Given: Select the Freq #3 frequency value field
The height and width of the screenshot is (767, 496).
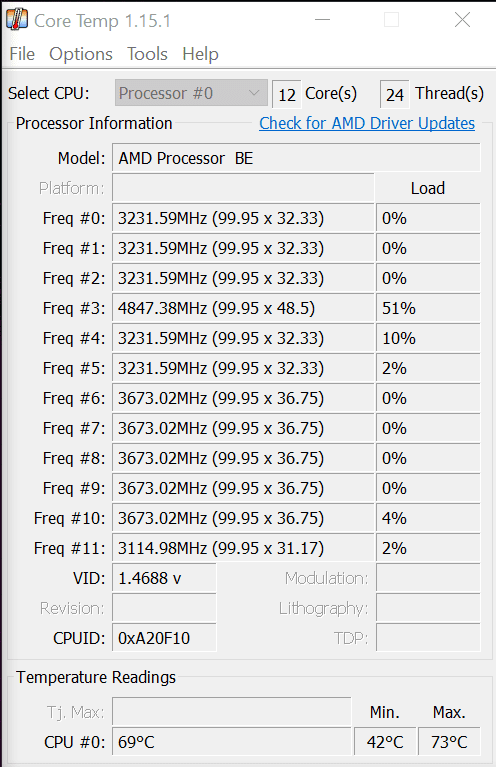Looking at the screenshot, I should pyautogui.click(x=243, y=308).
